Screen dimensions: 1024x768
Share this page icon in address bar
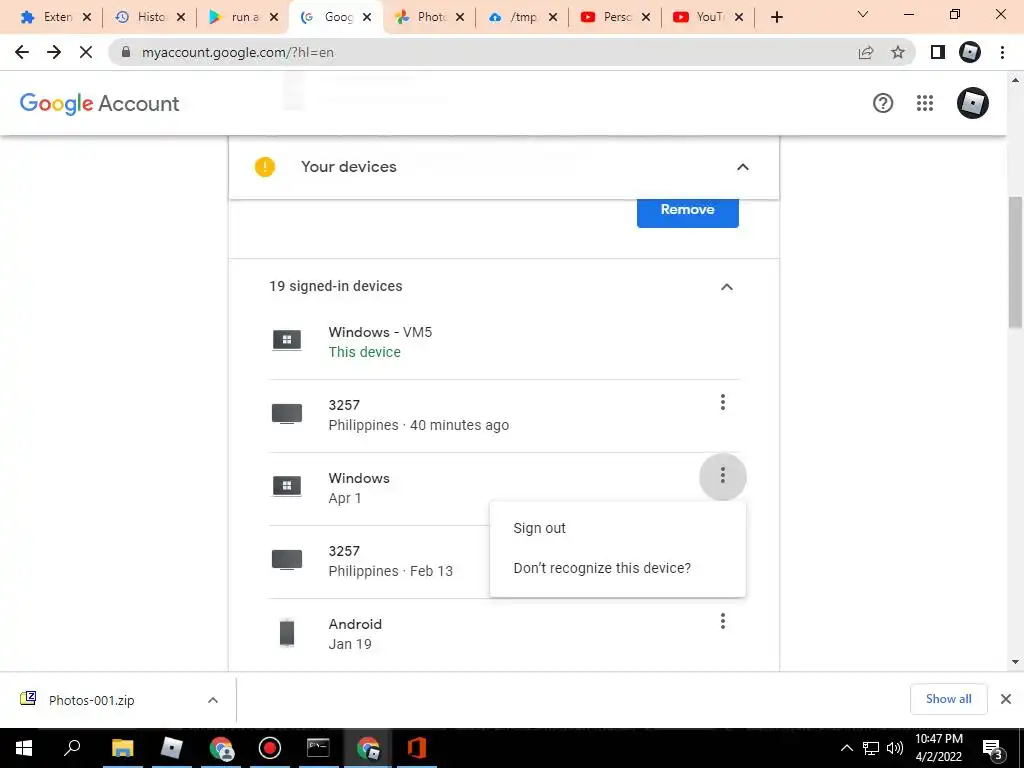pos(866,52)
